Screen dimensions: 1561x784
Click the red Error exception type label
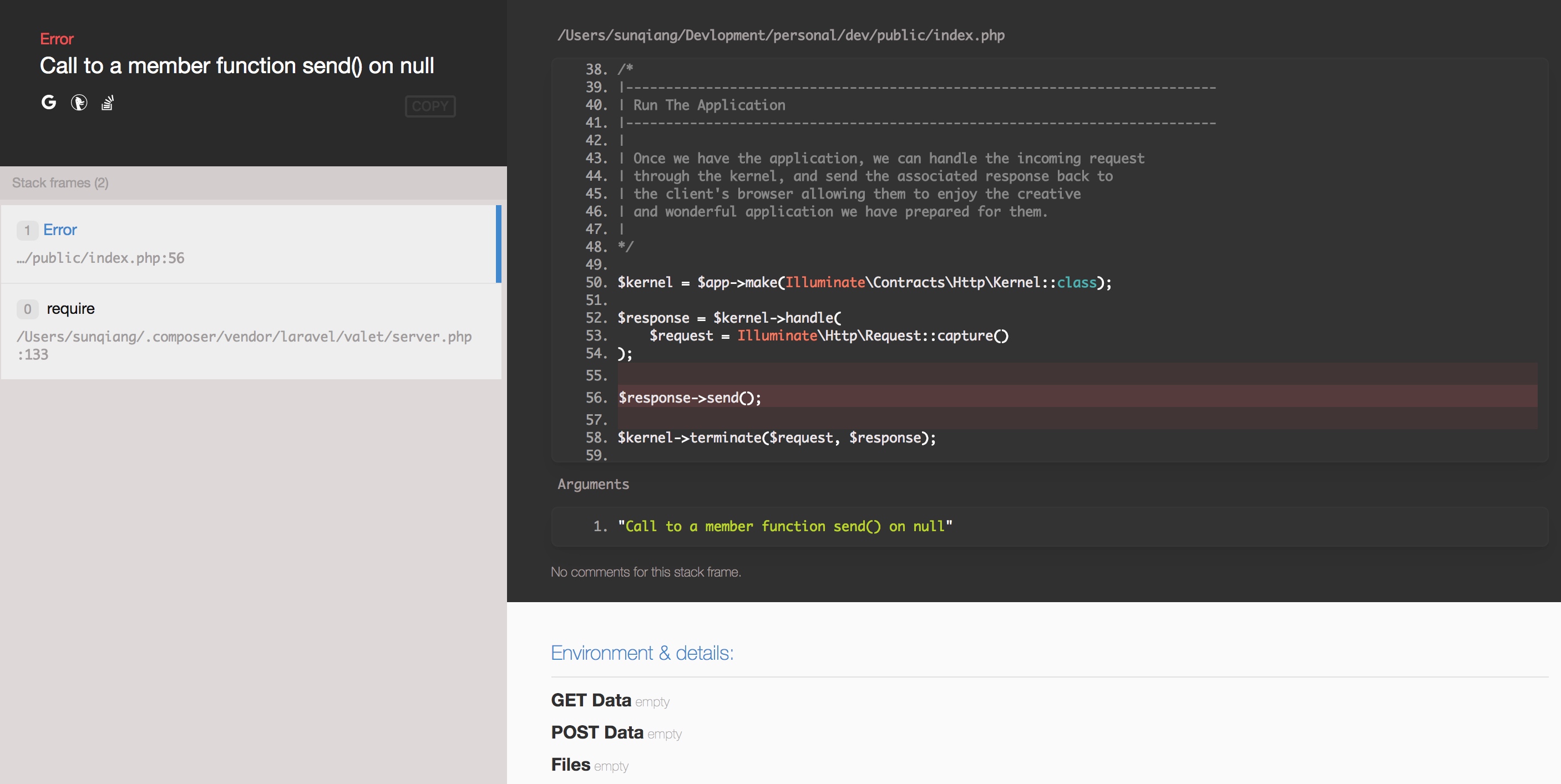(x=57, y=39)
